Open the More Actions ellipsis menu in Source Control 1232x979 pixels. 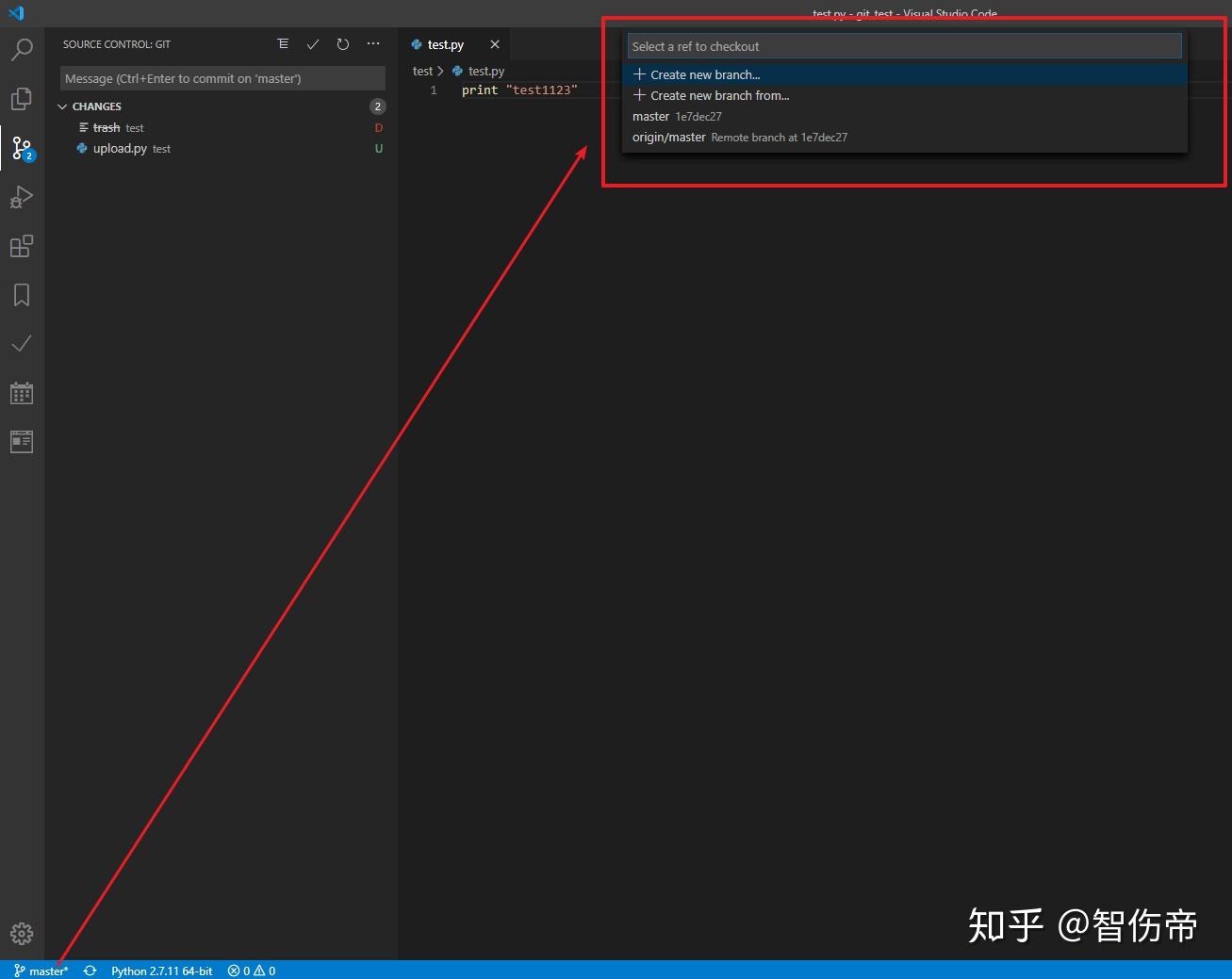373,43
